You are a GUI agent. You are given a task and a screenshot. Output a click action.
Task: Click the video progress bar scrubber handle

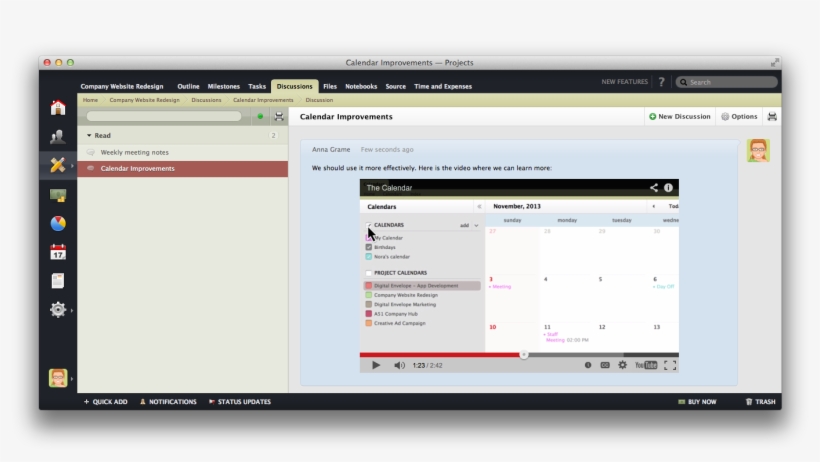pyautogui.click(x=523, y=355)
